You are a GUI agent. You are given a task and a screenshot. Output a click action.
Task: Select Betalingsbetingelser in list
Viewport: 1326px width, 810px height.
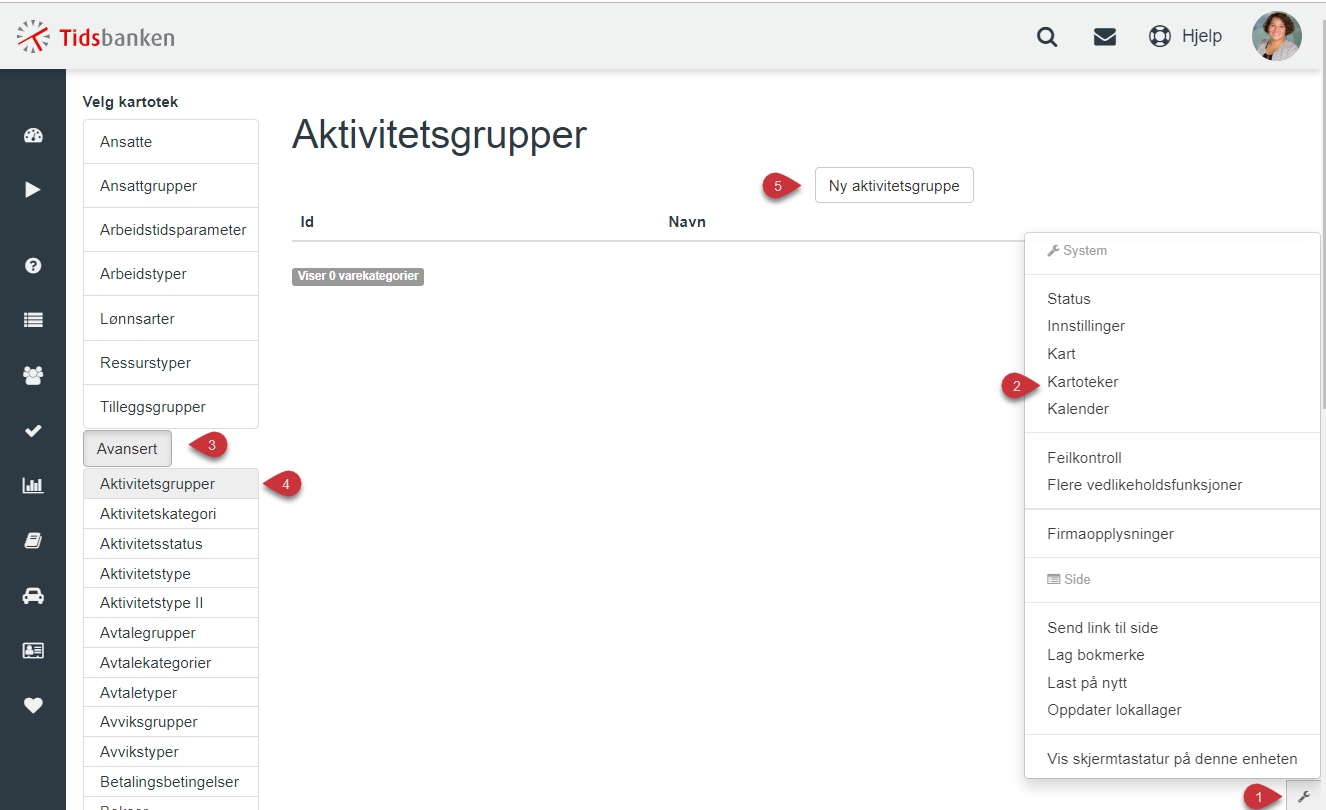(171, 782)
